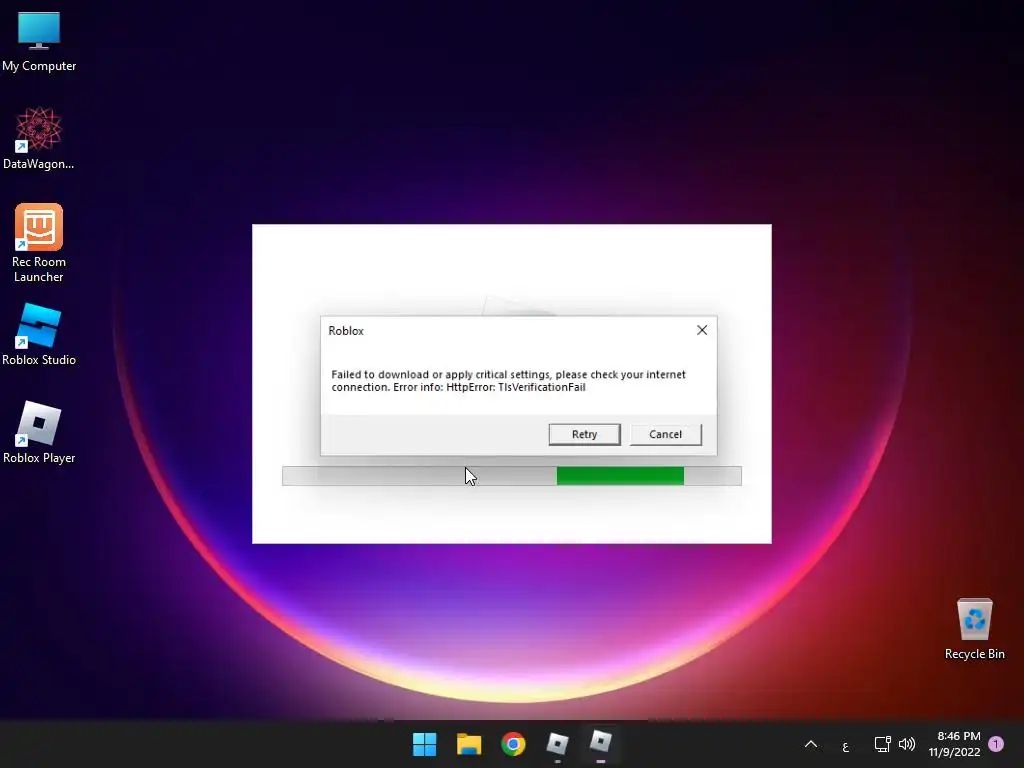The image size is (1024, 768).
Task: Select the DataWagon desktop shortcut
Action: (39, 138)
